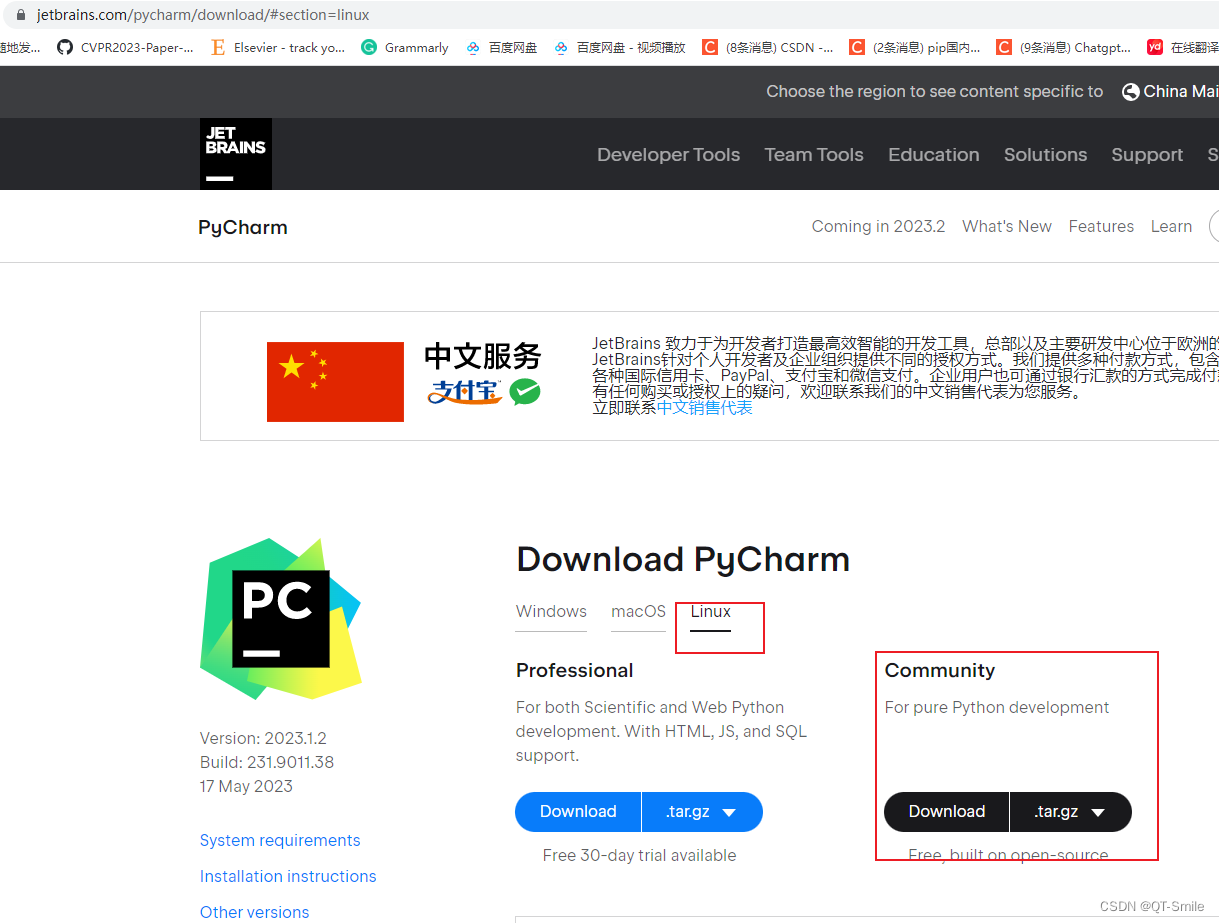Click the China flag image in banner
This screenshot has width=1219, height=923.
point(335,381)
